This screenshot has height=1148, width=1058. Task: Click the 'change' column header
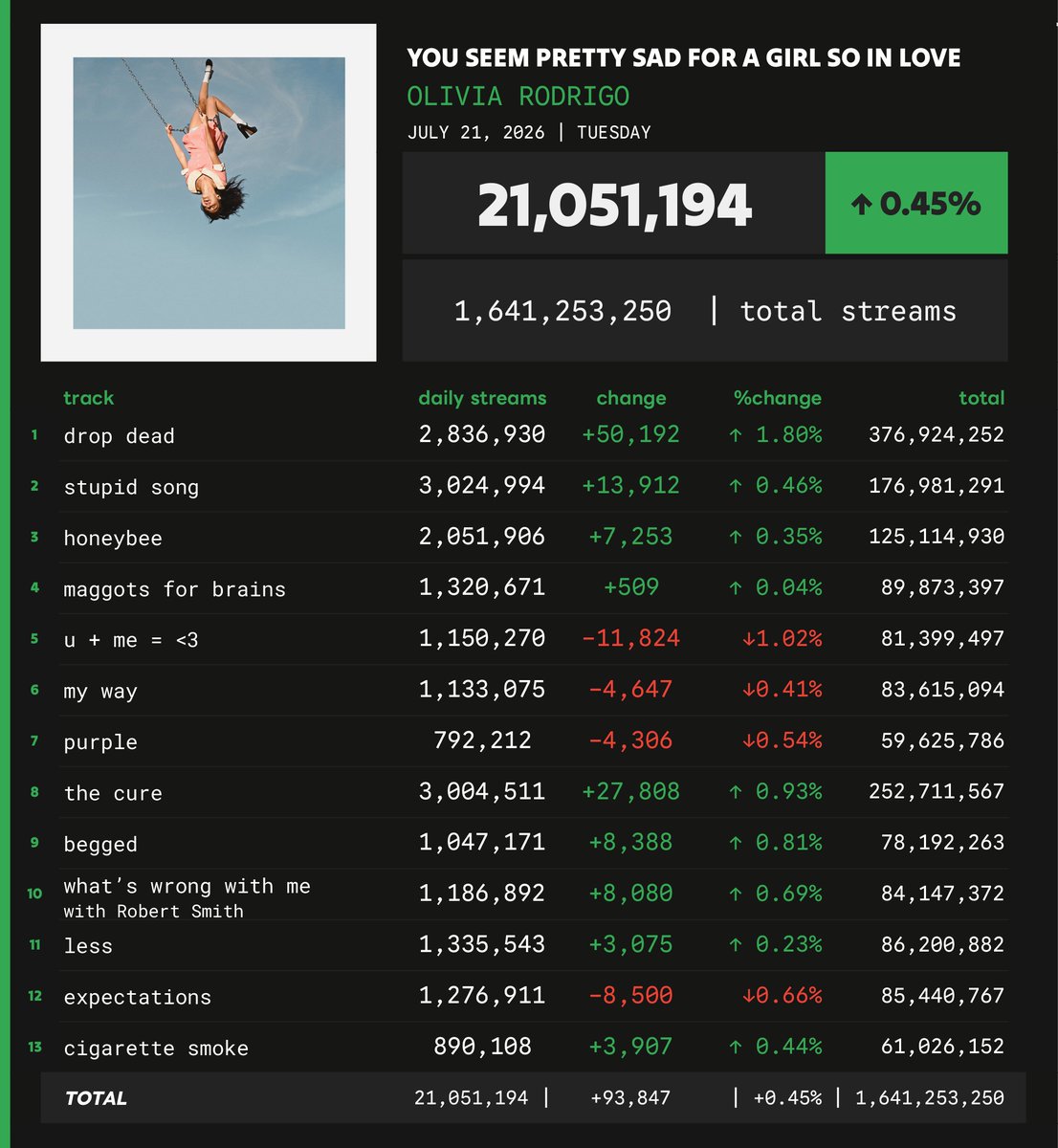point(631,398)
